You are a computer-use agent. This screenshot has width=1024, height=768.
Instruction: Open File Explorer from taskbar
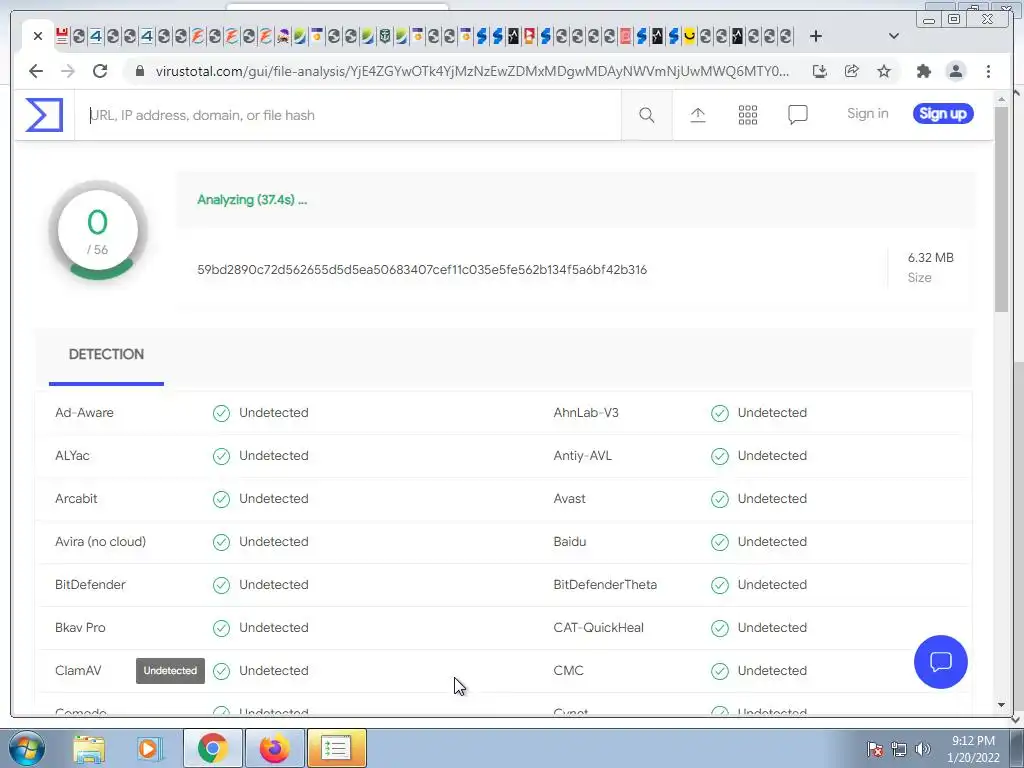pyautogui.click(x=89, y=748)
